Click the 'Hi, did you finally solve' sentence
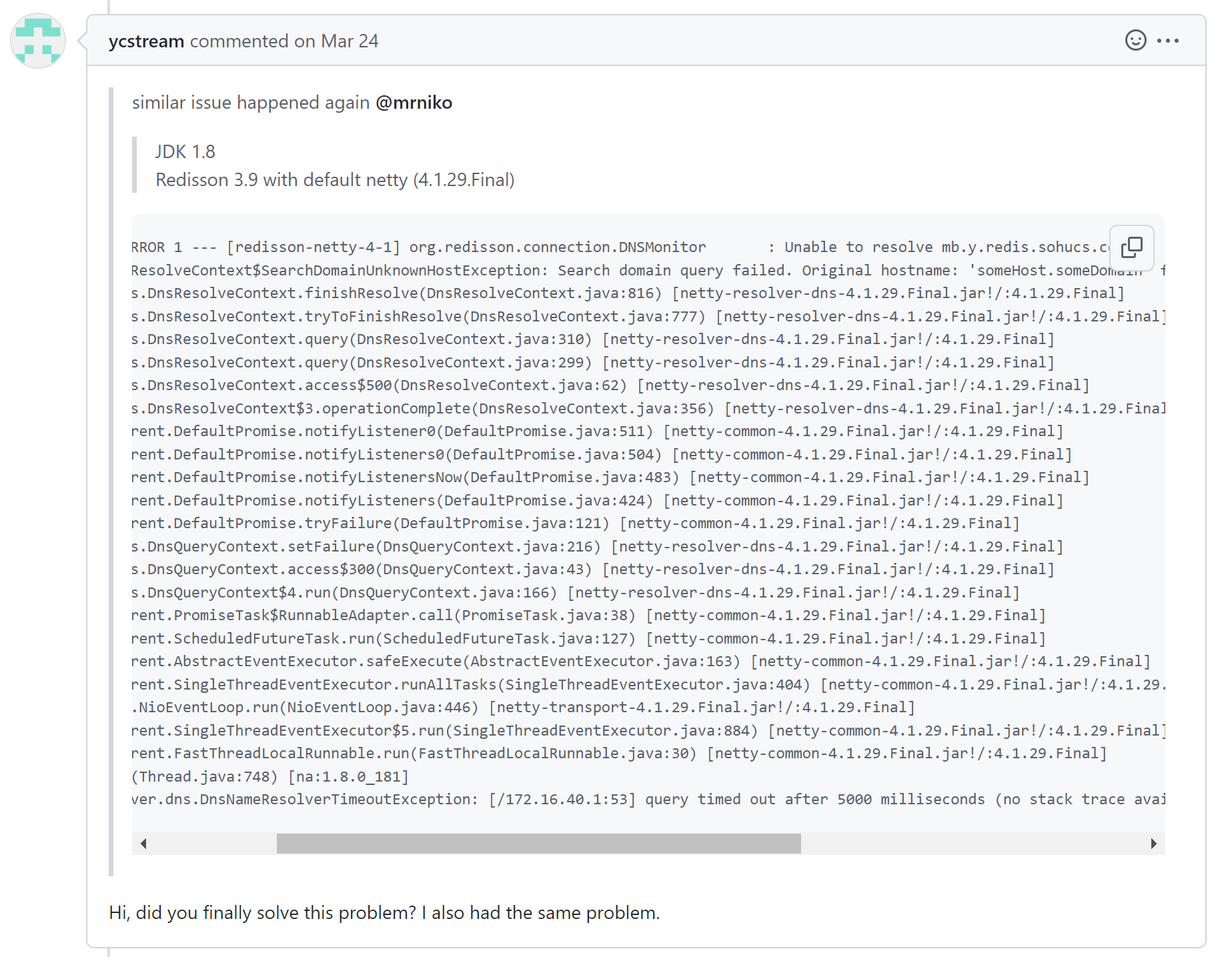Image resolution: width=1232 pixels, height=957 pixels. 384,912
